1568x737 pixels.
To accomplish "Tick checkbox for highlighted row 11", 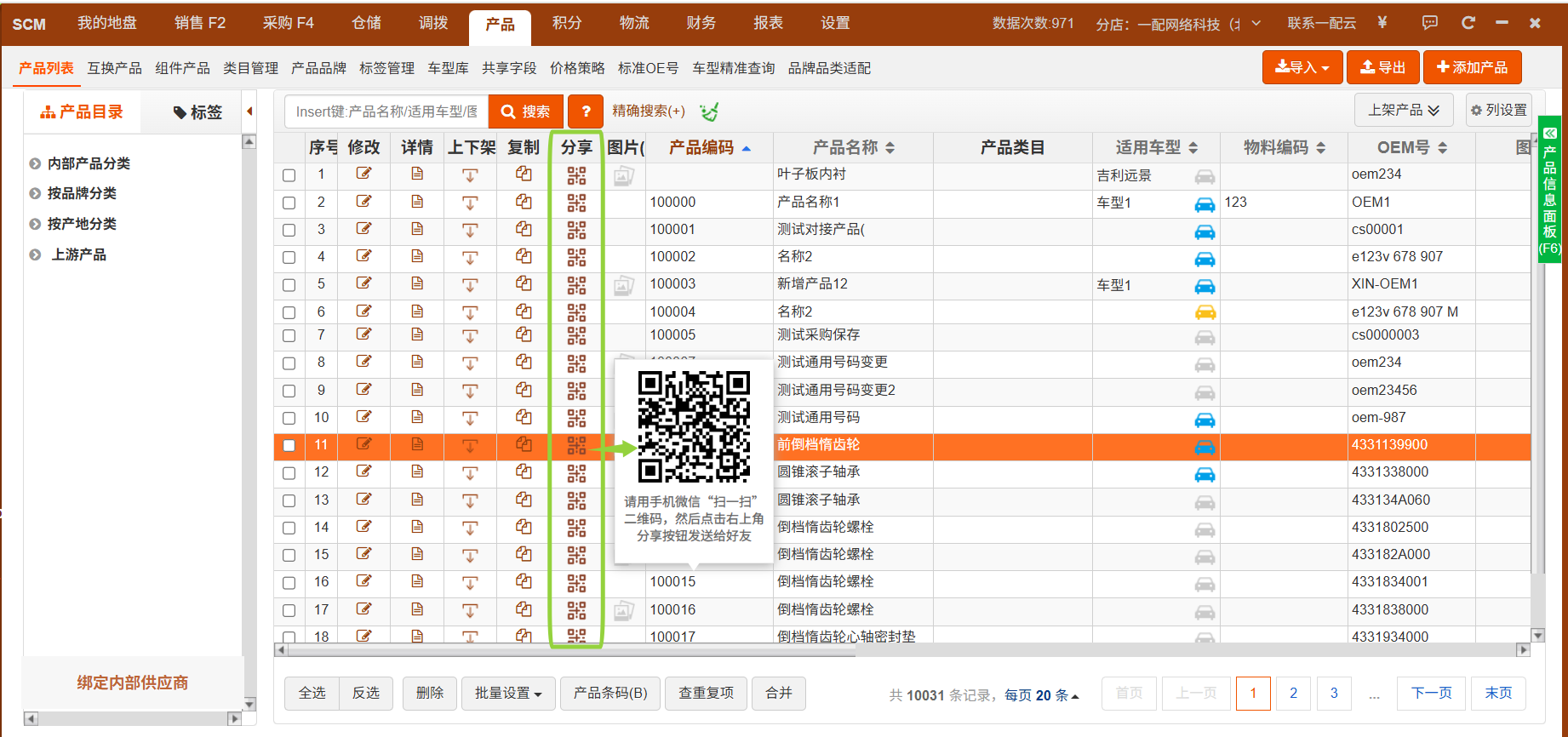I will coord(289,445).
